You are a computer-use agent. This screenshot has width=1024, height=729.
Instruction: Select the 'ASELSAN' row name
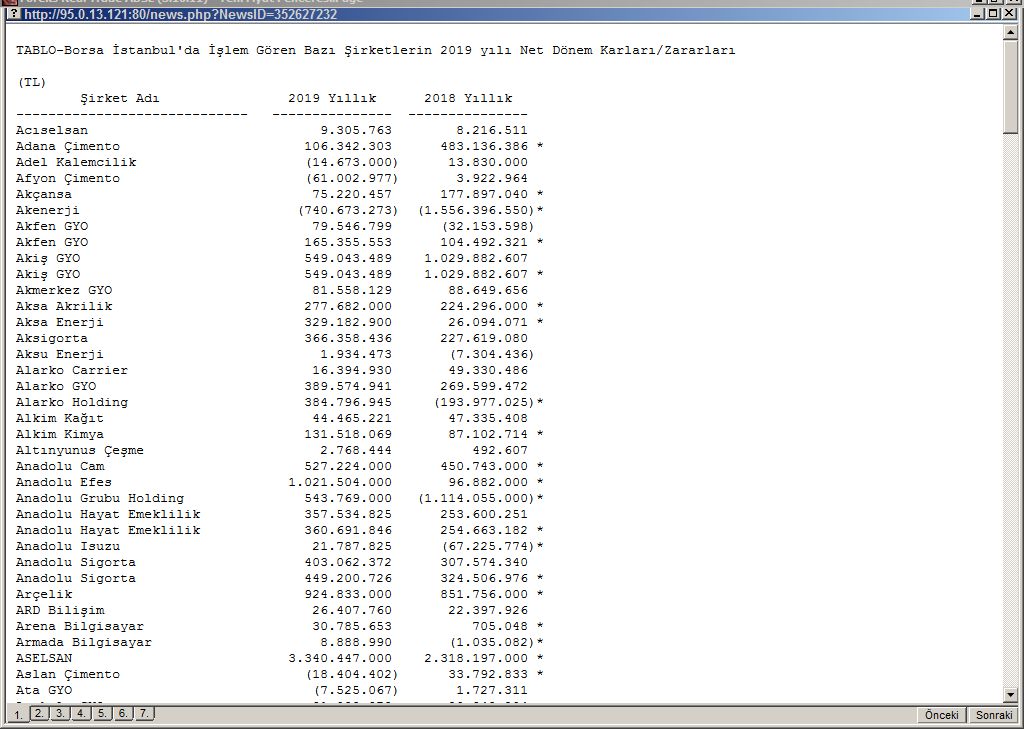44,658
